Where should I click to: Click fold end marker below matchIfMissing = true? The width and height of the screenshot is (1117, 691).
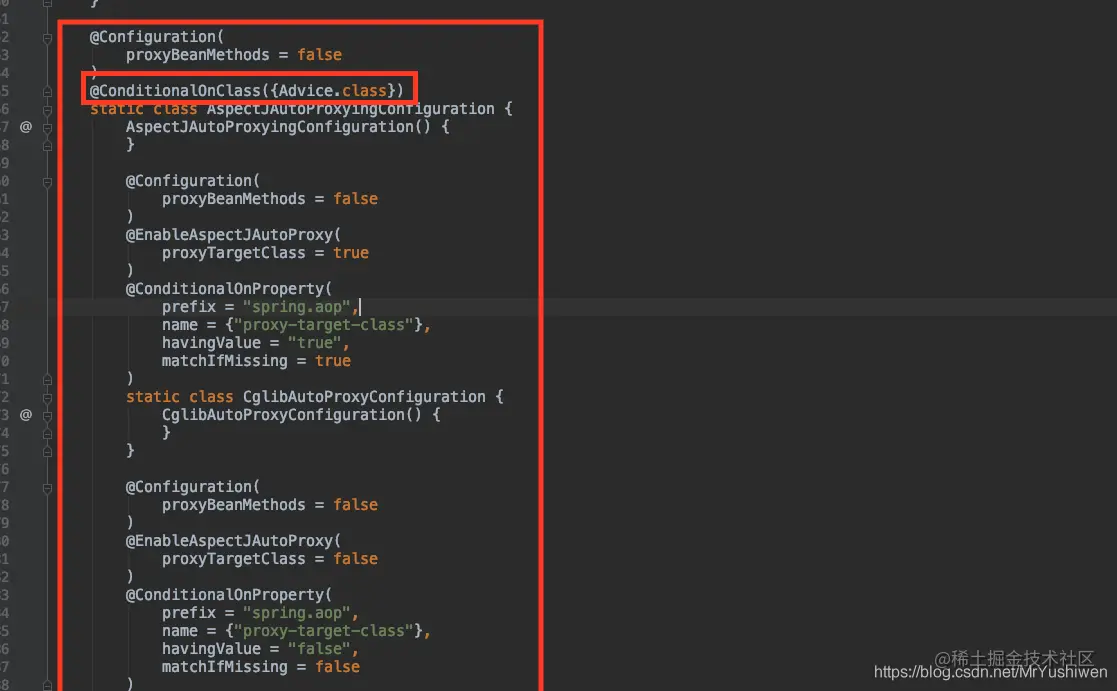[x=47, y=380]
